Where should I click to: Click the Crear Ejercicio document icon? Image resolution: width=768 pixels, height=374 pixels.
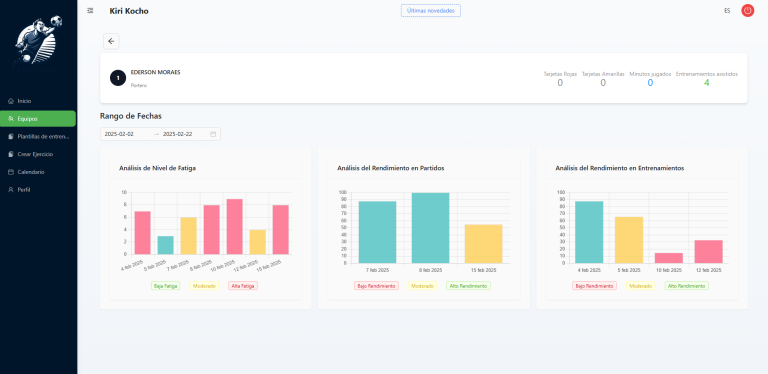(x=11, y=154)
